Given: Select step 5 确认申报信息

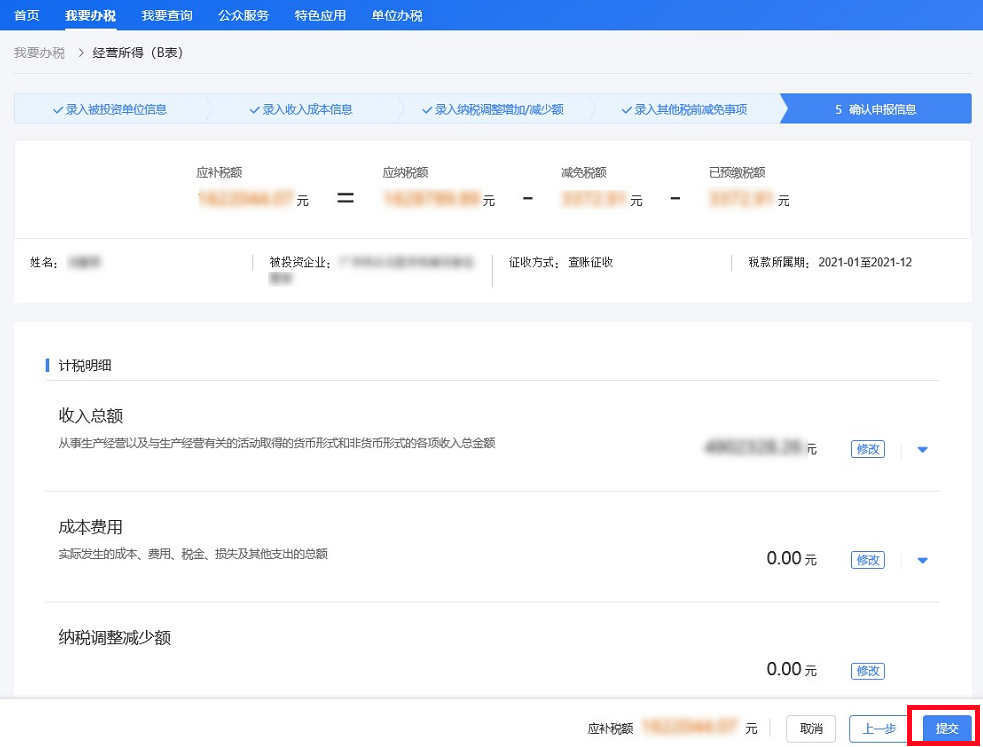Looking at the screenshot, I should tap(875, 110).
